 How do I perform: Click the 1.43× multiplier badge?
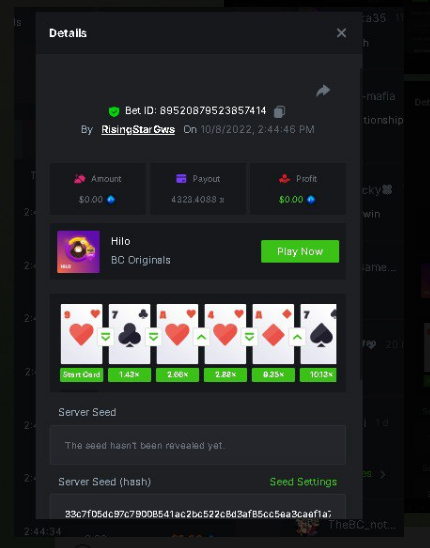[129, 375]
